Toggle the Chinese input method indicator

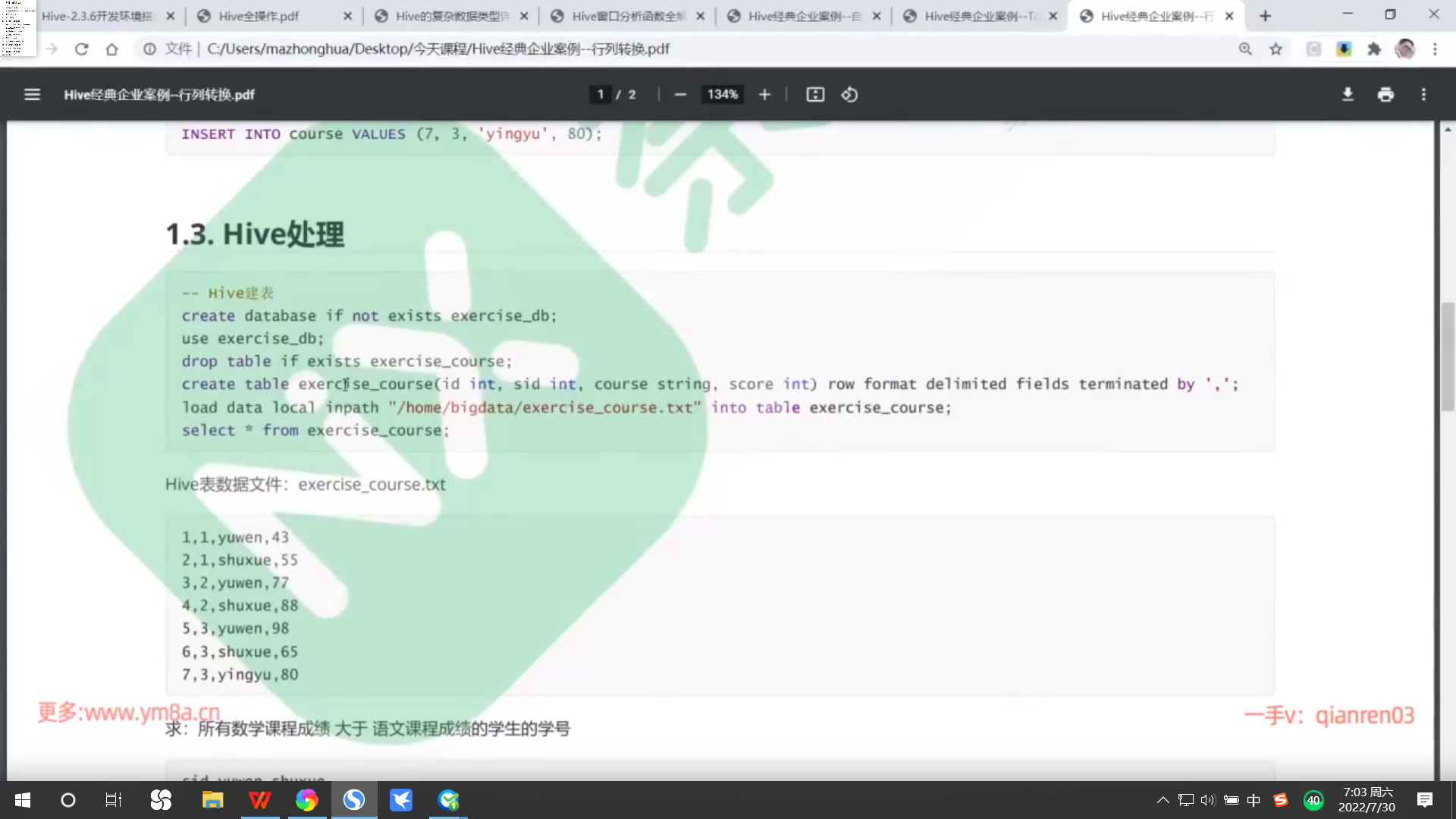(x=1254, y=800)
